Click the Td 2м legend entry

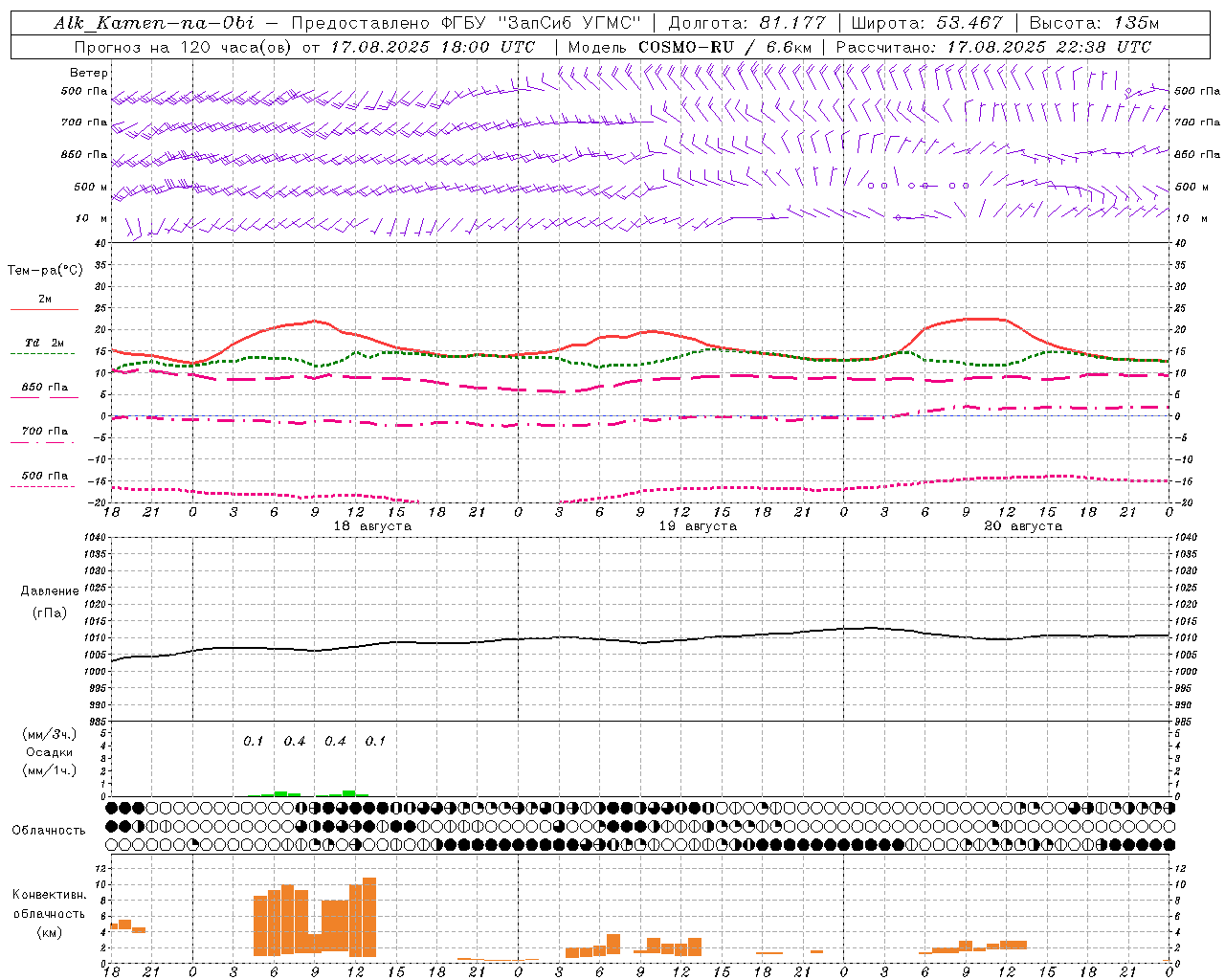45,343
